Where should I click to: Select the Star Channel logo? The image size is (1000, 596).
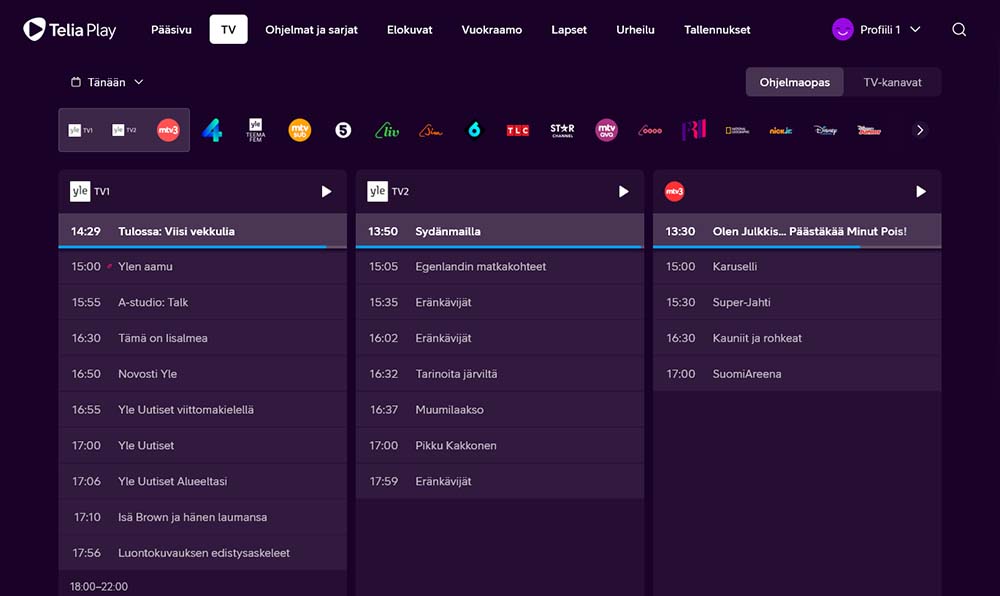562,130
